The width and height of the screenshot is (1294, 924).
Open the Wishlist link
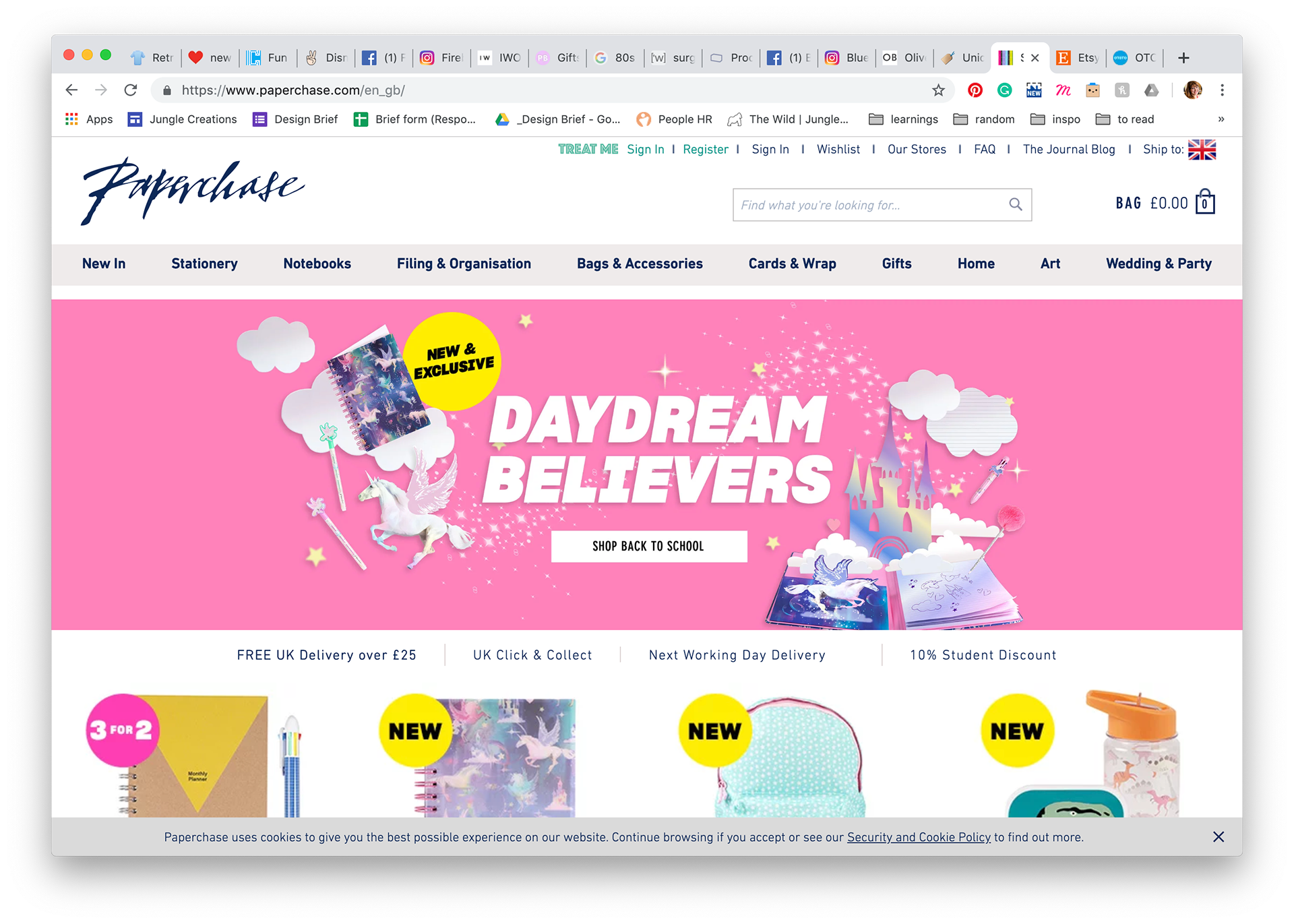click(838, 150)
